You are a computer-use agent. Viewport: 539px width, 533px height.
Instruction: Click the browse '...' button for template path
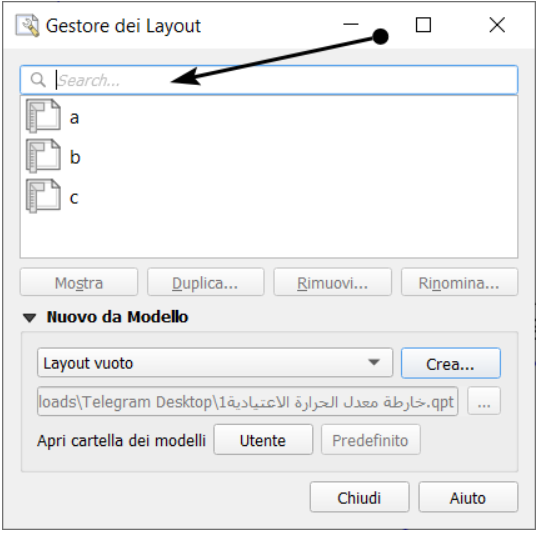click(484, 401)
